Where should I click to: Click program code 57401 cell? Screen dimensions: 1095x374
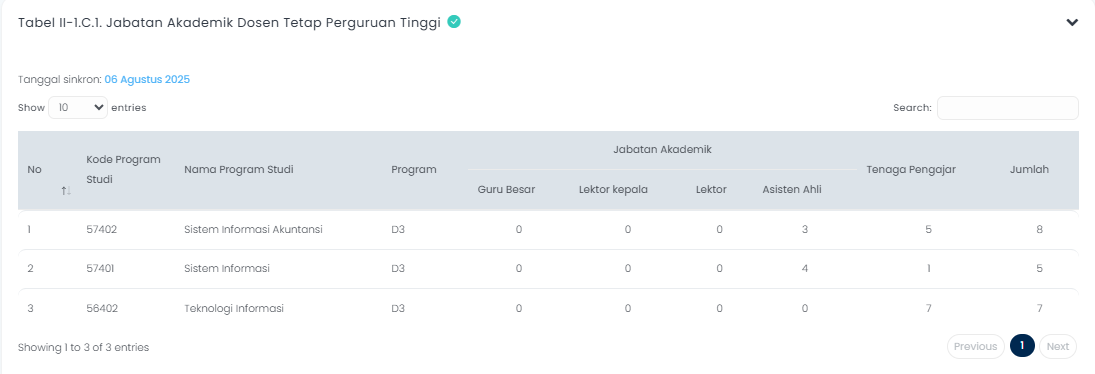(x=101, y=269)
